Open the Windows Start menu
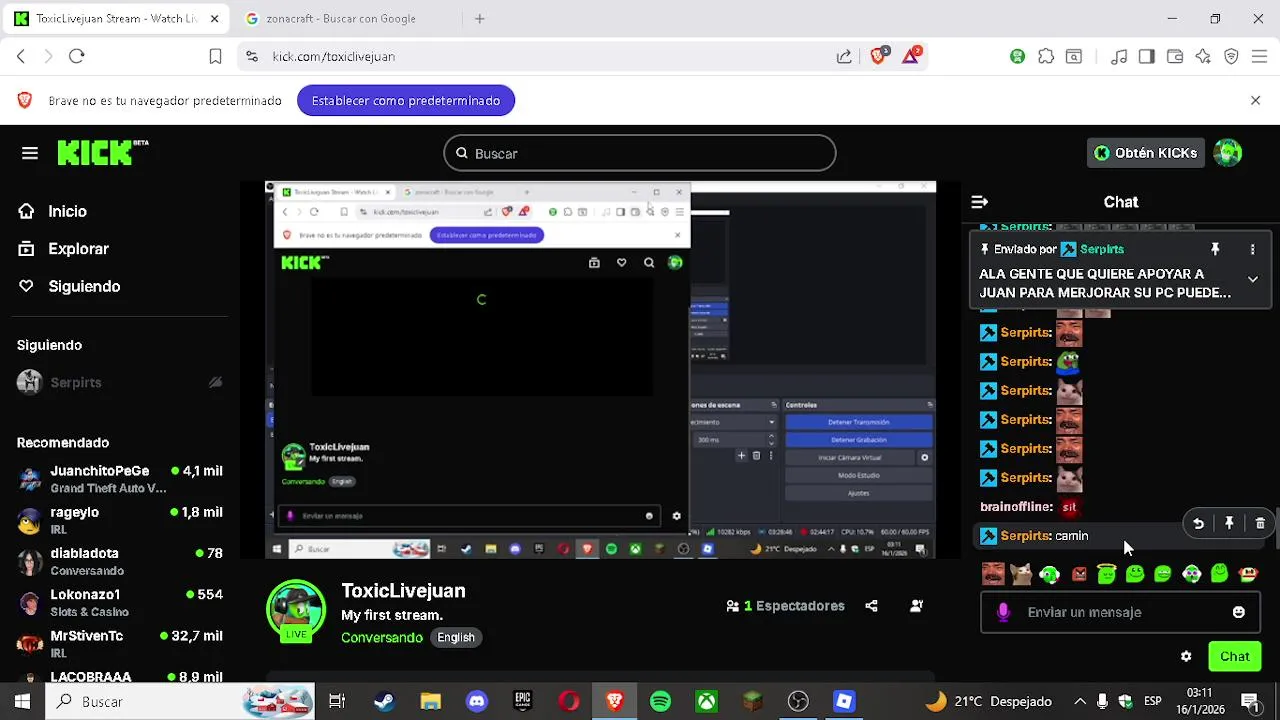 click(x=22, y=702)
